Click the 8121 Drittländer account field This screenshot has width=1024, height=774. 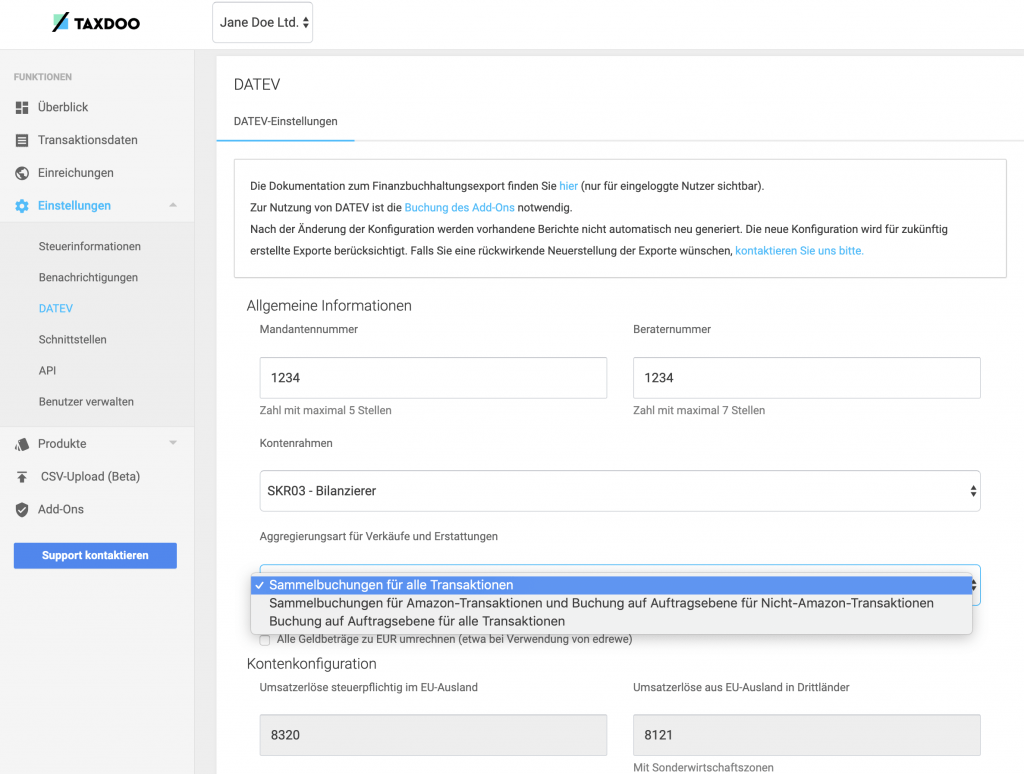tap(807, 735)
